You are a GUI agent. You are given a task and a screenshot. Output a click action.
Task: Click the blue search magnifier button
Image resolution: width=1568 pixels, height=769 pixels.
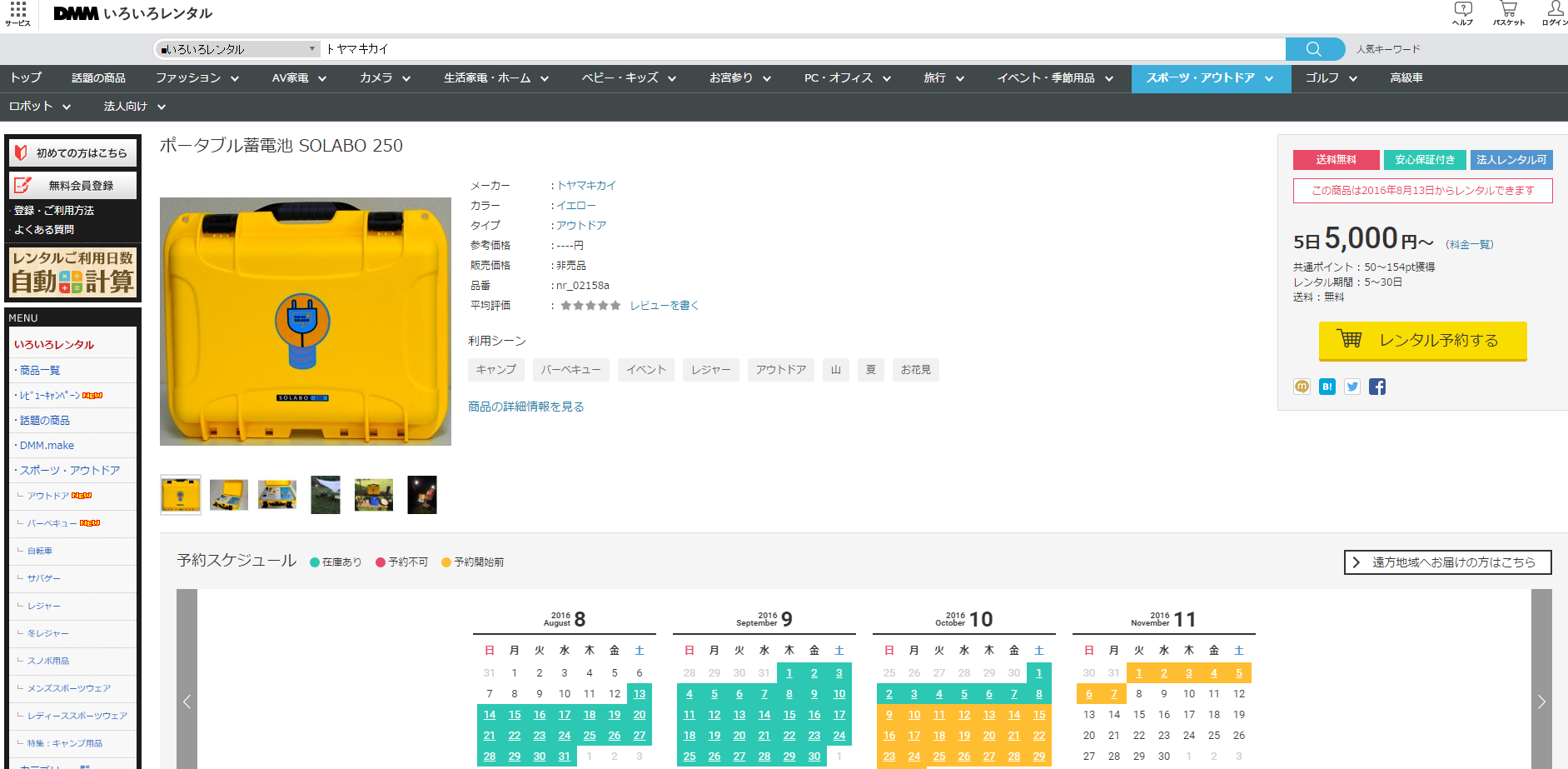(x=1315, y=49)
